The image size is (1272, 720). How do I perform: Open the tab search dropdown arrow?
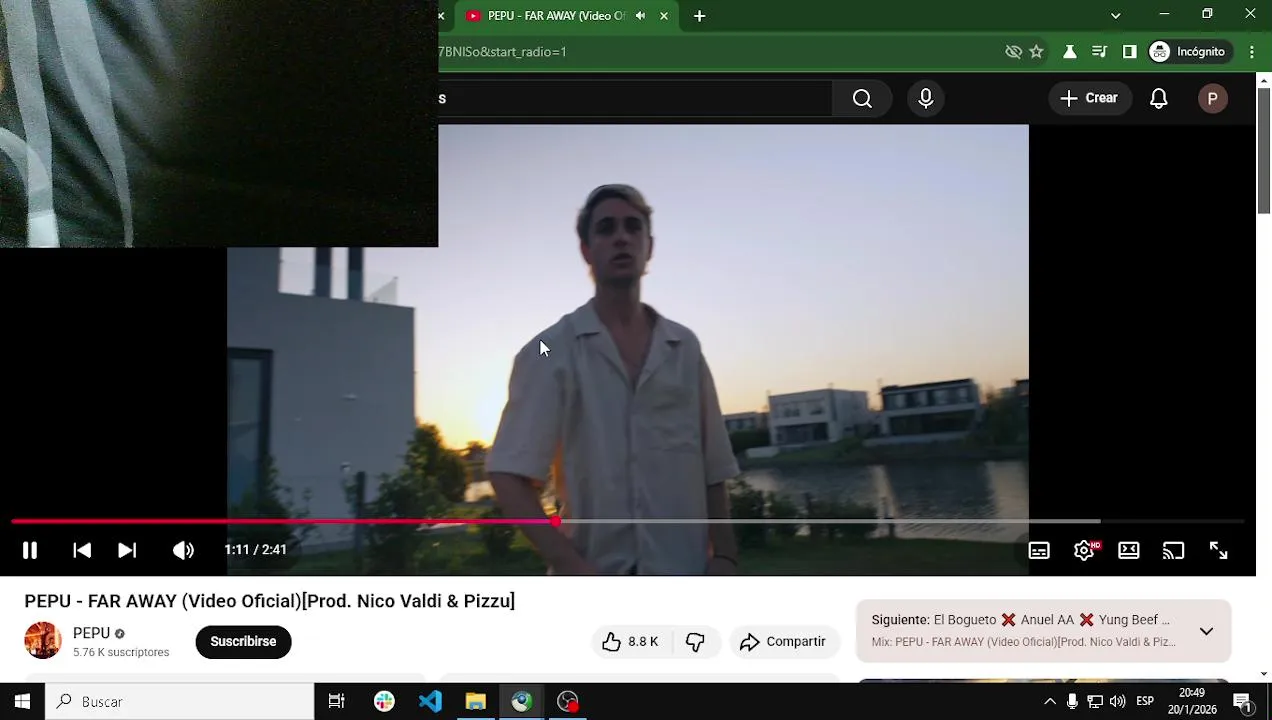[x=1115, y=15]
